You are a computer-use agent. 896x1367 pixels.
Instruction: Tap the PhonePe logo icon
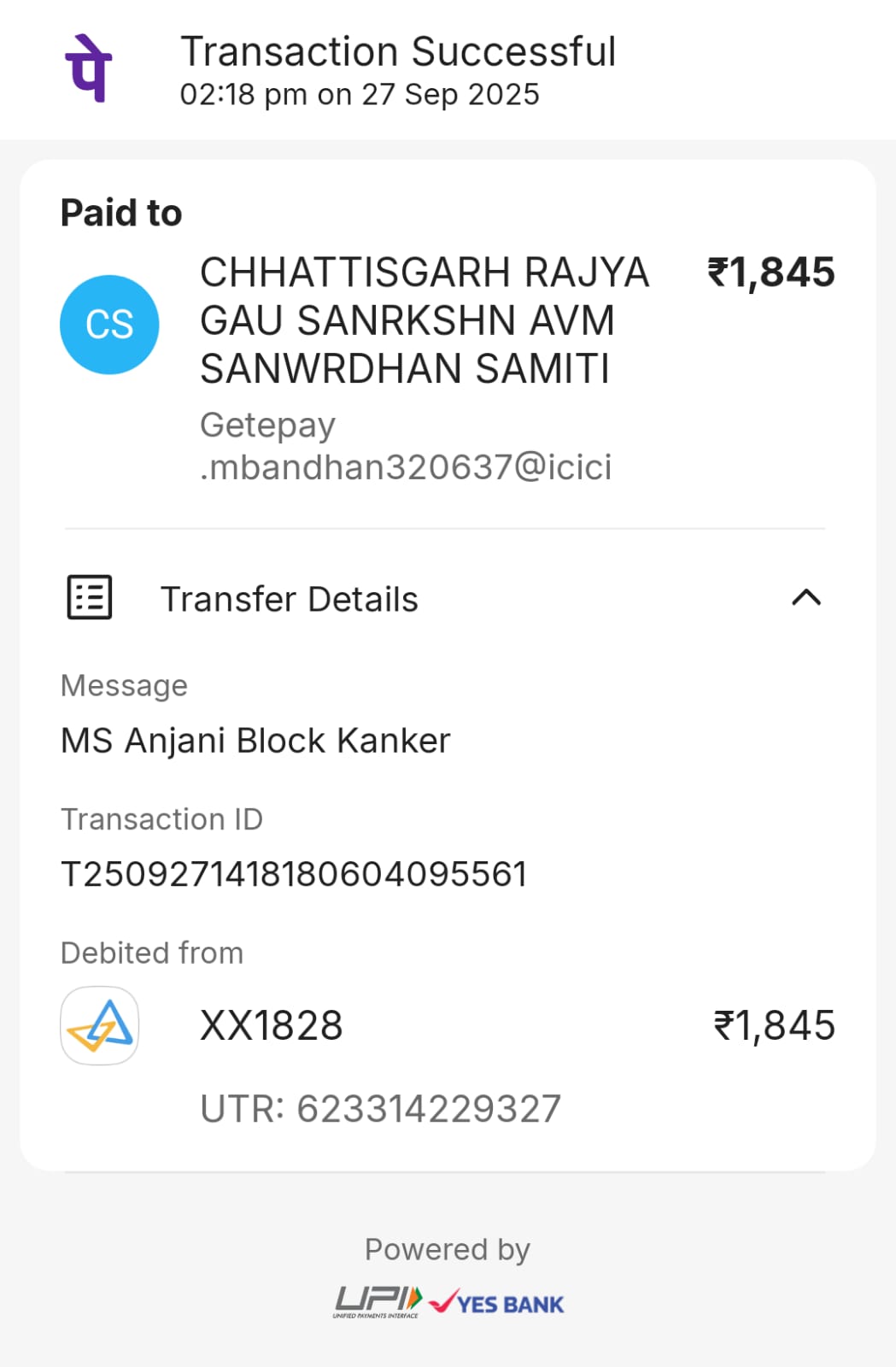click(x=89, y=68)
